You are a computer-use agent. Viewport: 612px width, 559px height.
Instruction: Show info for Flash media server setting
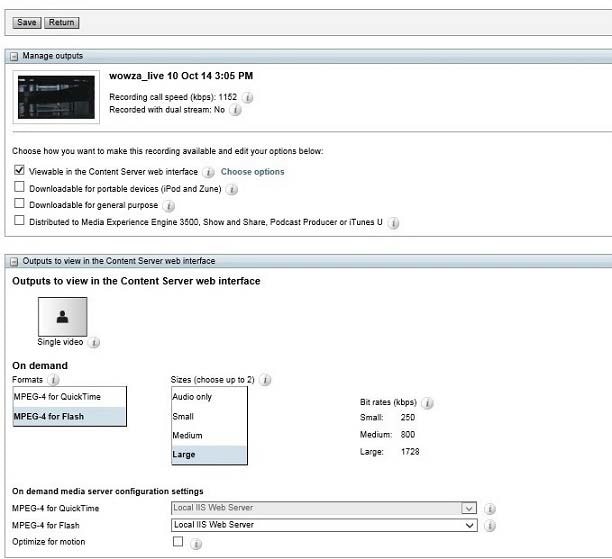pos(490,526)
